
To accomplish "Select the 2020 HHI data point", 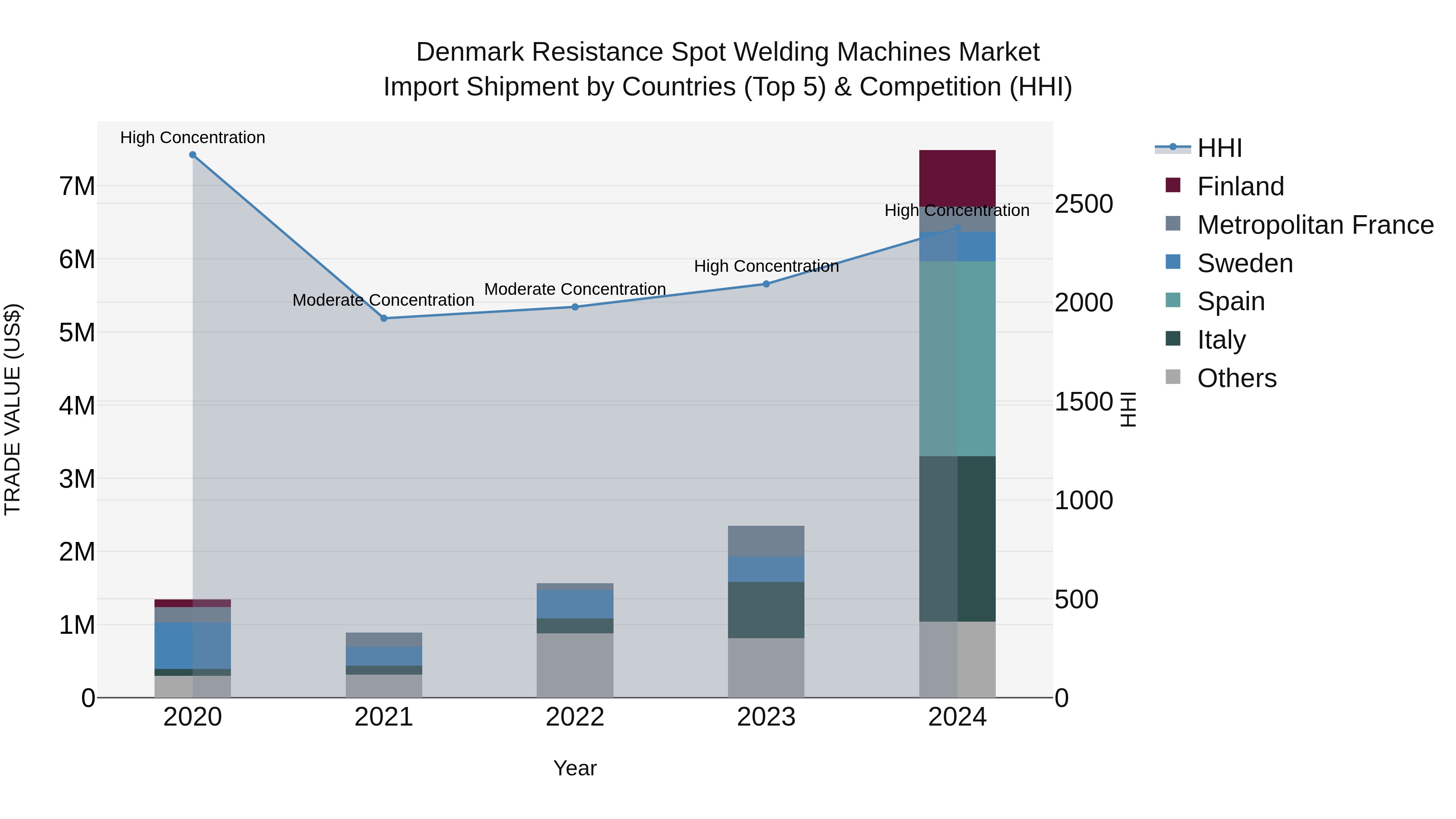I will coord(193,155).
